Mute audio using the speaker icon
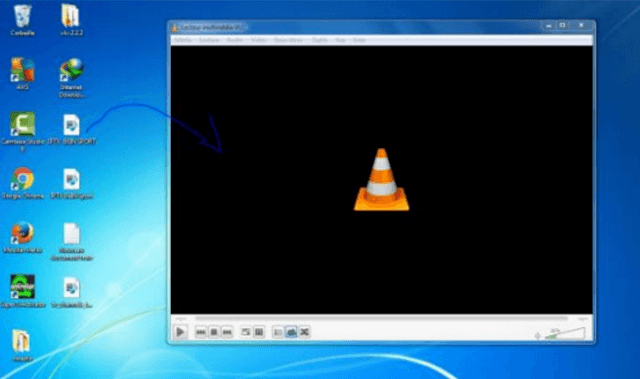Viewport: 640px width, 379px height. tap(538, 336)
